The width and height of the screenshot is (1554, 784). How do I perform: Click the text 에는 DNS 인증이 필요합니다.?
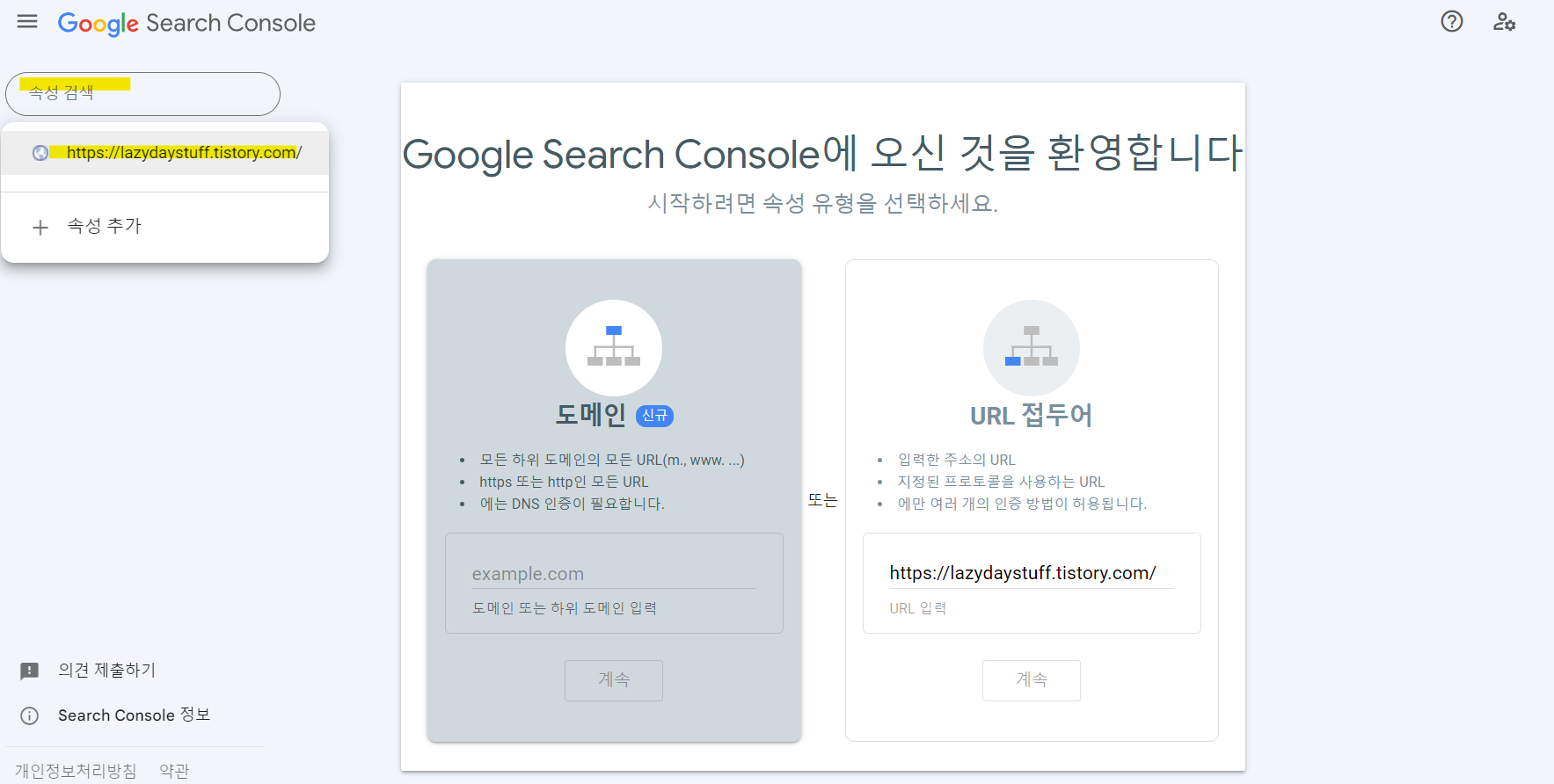point(573,504)
